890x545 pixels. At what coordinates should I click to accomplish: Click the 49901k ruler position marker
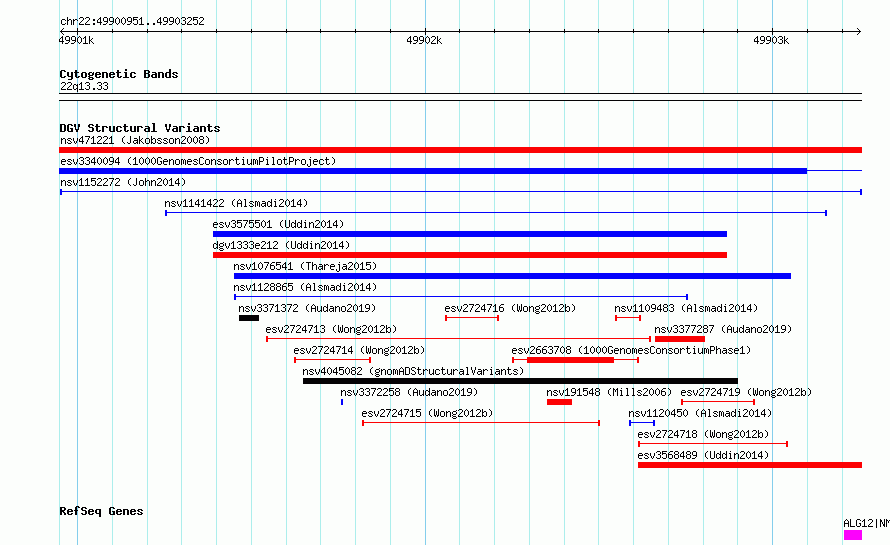tap(77, 40)
